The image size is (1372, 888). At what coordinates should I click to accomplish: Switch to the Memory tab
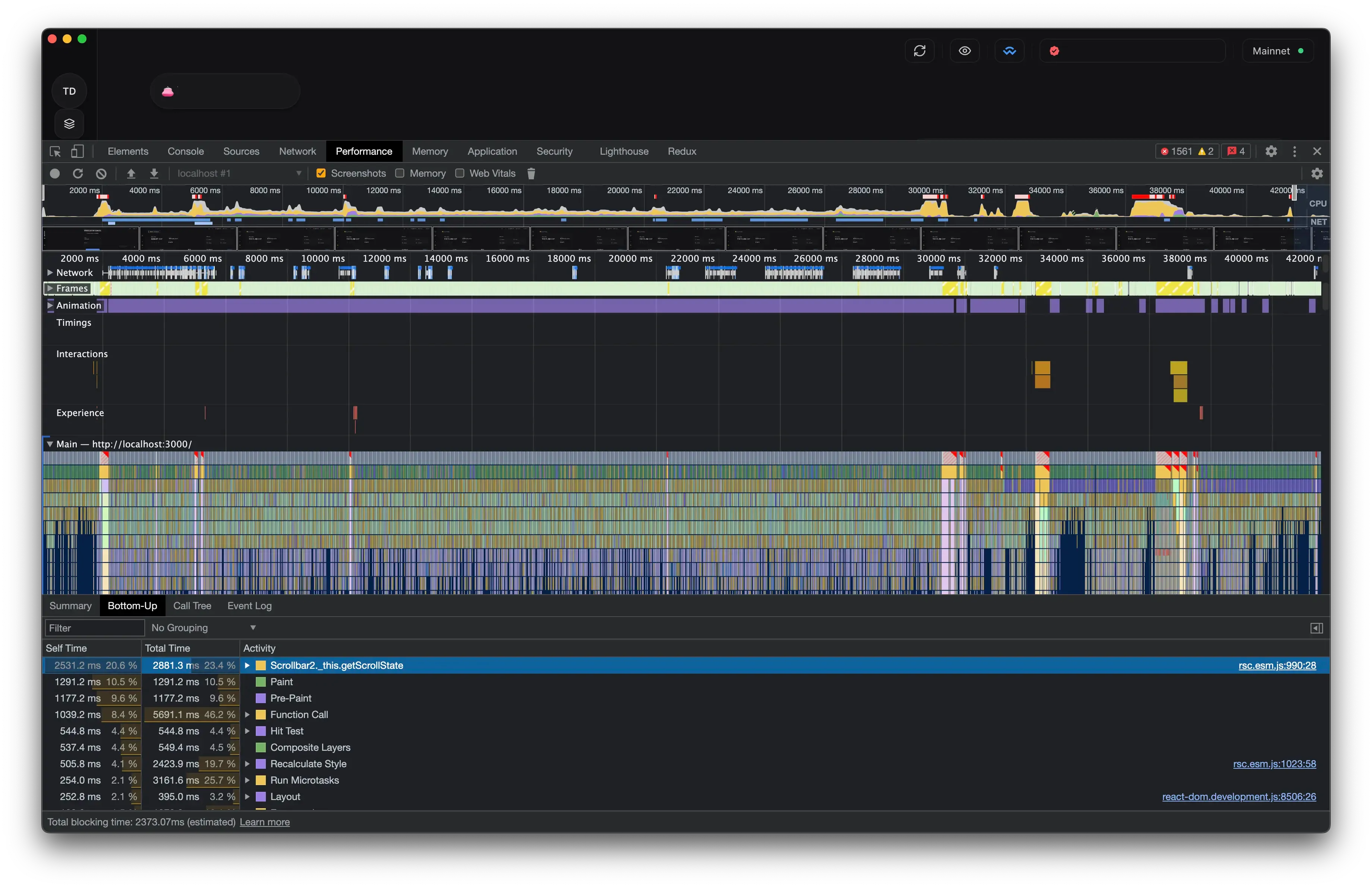point(429,152)
